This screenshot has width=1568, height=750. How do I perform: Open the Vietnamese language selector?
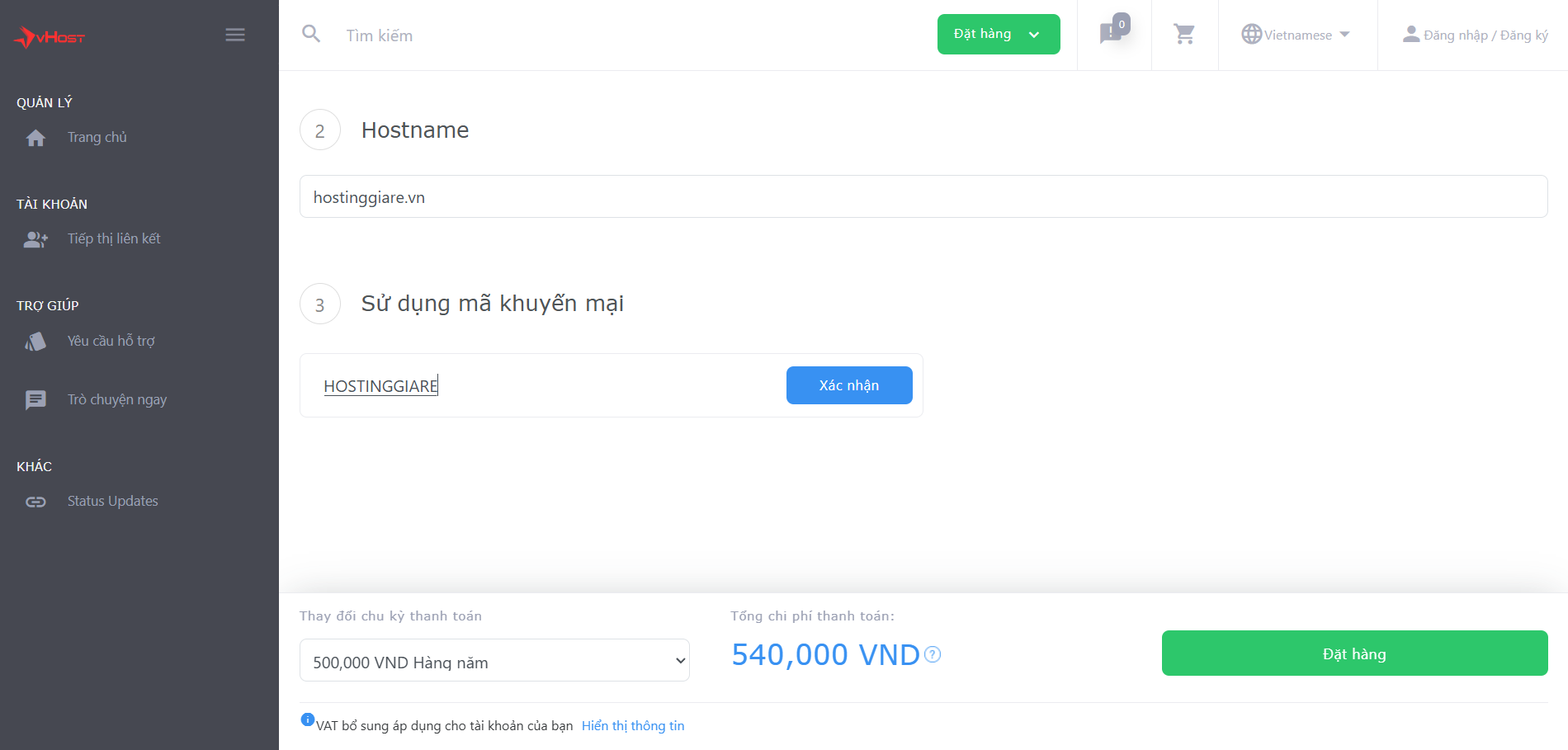[x=1298, y=35]
